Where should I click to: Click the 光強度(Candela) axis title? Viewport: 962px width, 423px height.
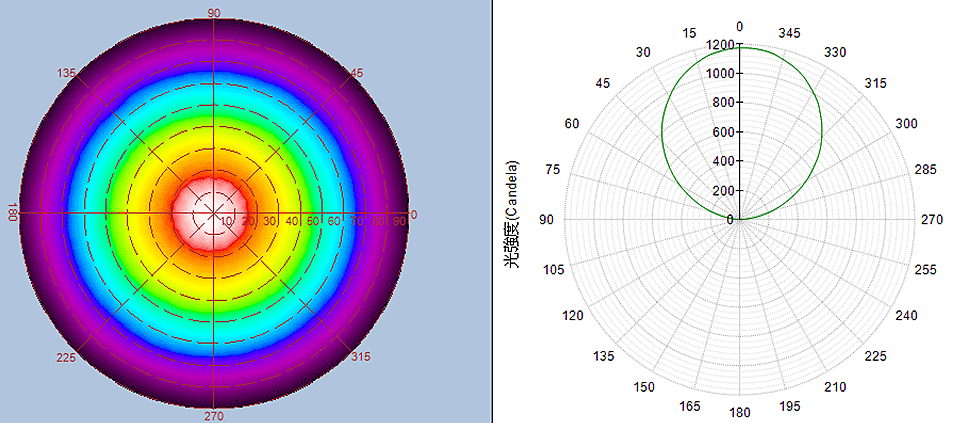512,213
